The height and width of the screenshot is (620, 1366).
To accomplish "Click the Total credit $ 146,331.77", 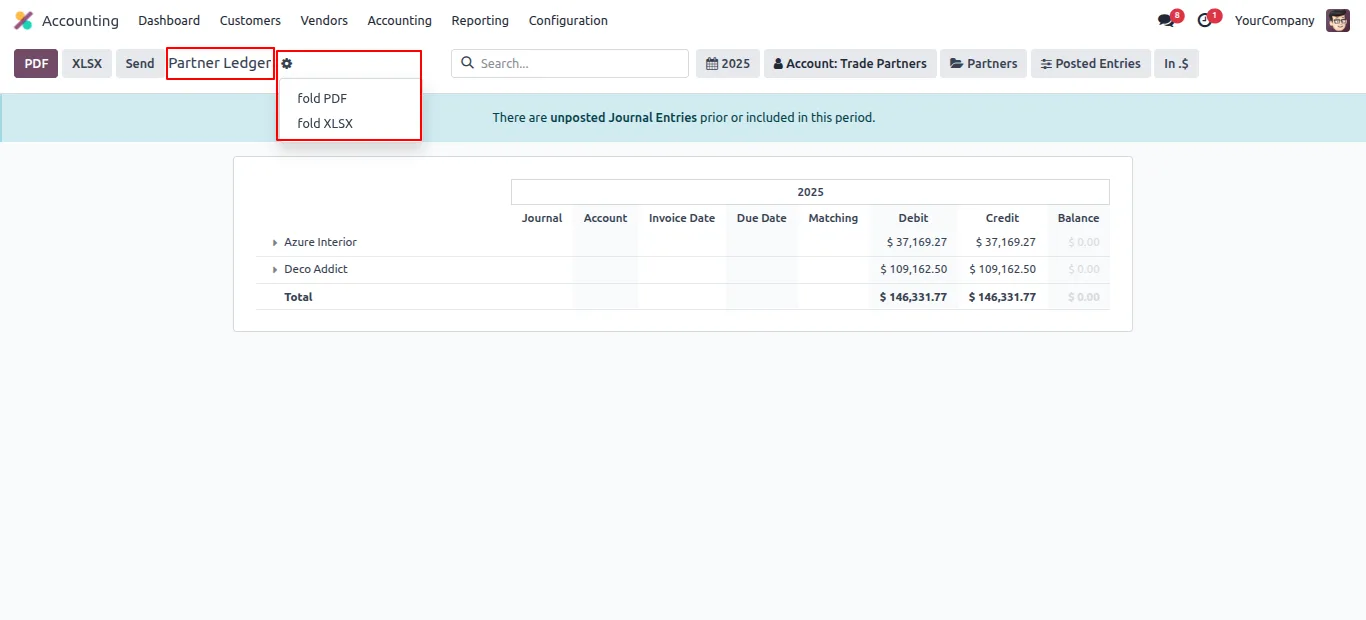I will tap(1002, 297).
